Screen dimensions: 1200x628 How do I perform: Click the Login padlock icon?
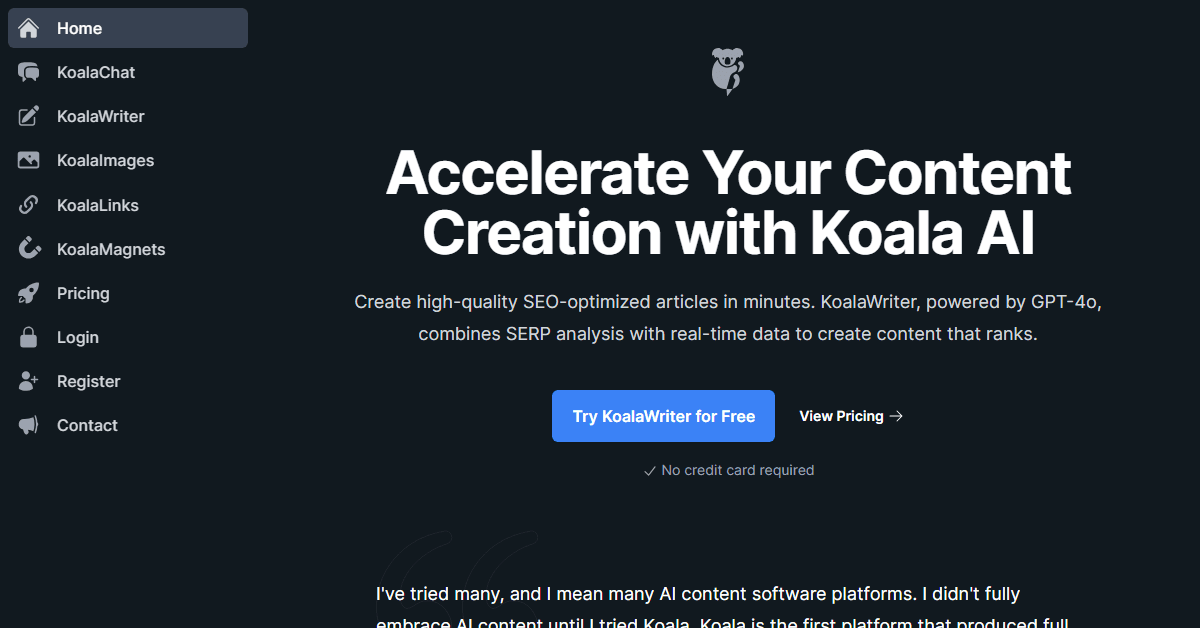click(27, 337)
